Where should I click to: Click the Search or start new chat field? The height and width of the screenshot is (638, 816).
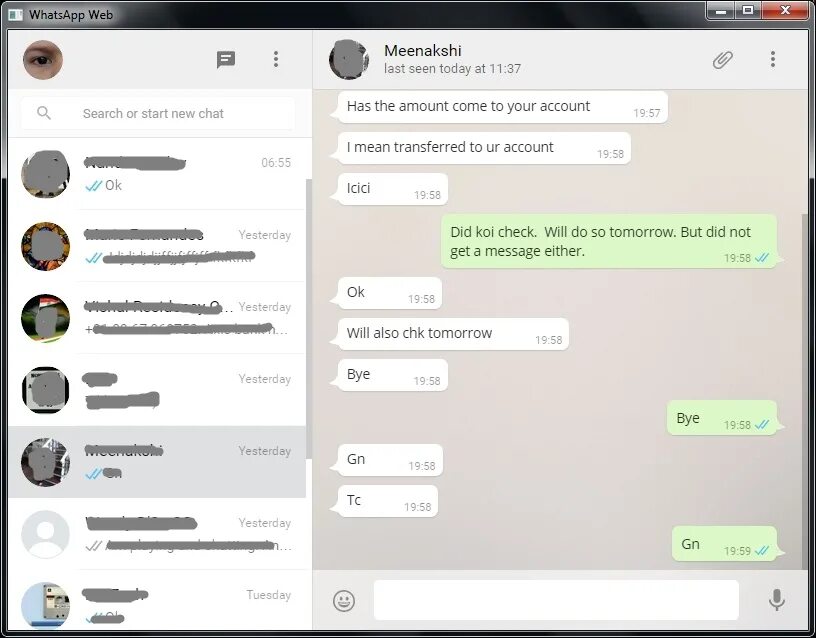pyautogui.click(x=158, y=113)
